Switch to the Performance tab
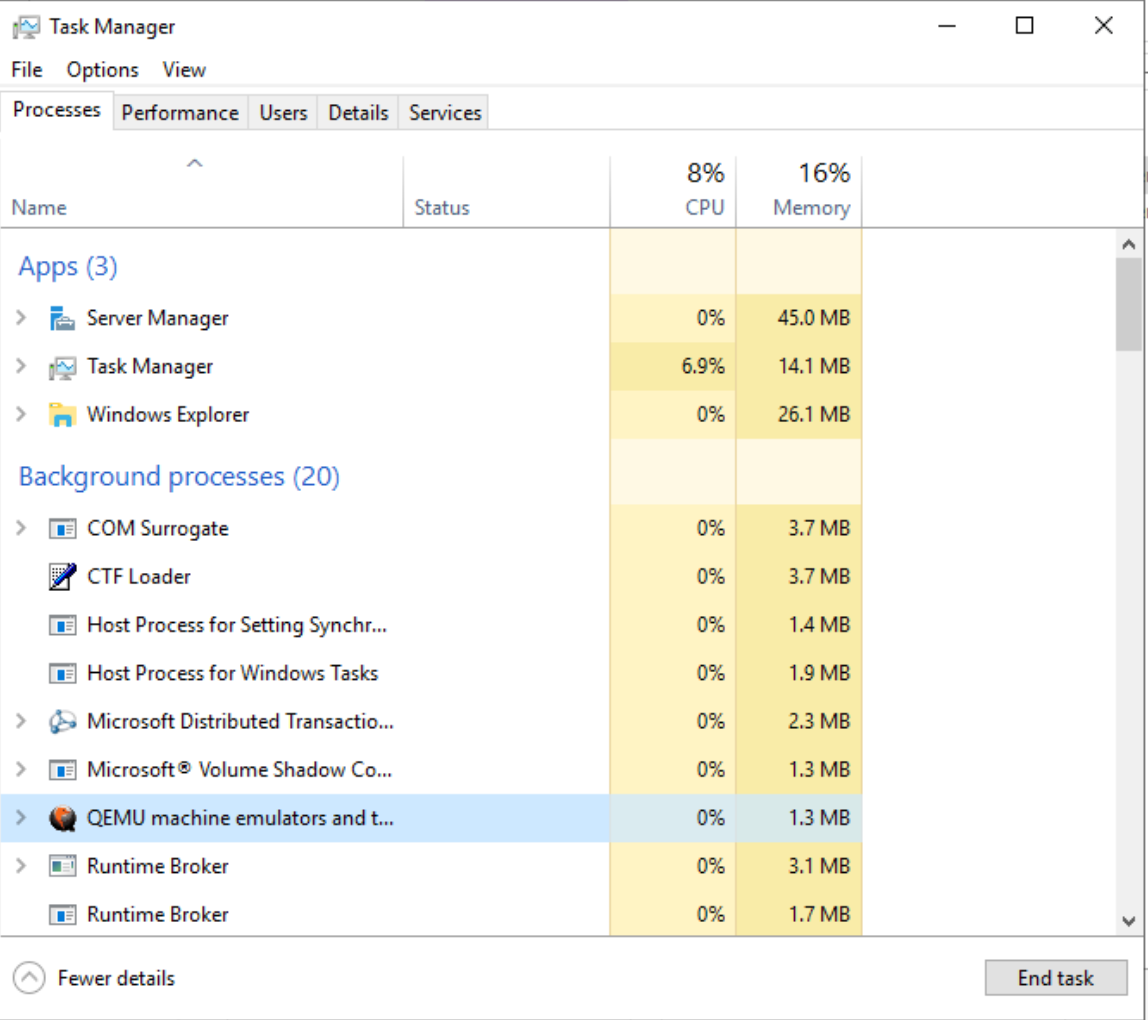1148x1020 pixels. (180, 113)
